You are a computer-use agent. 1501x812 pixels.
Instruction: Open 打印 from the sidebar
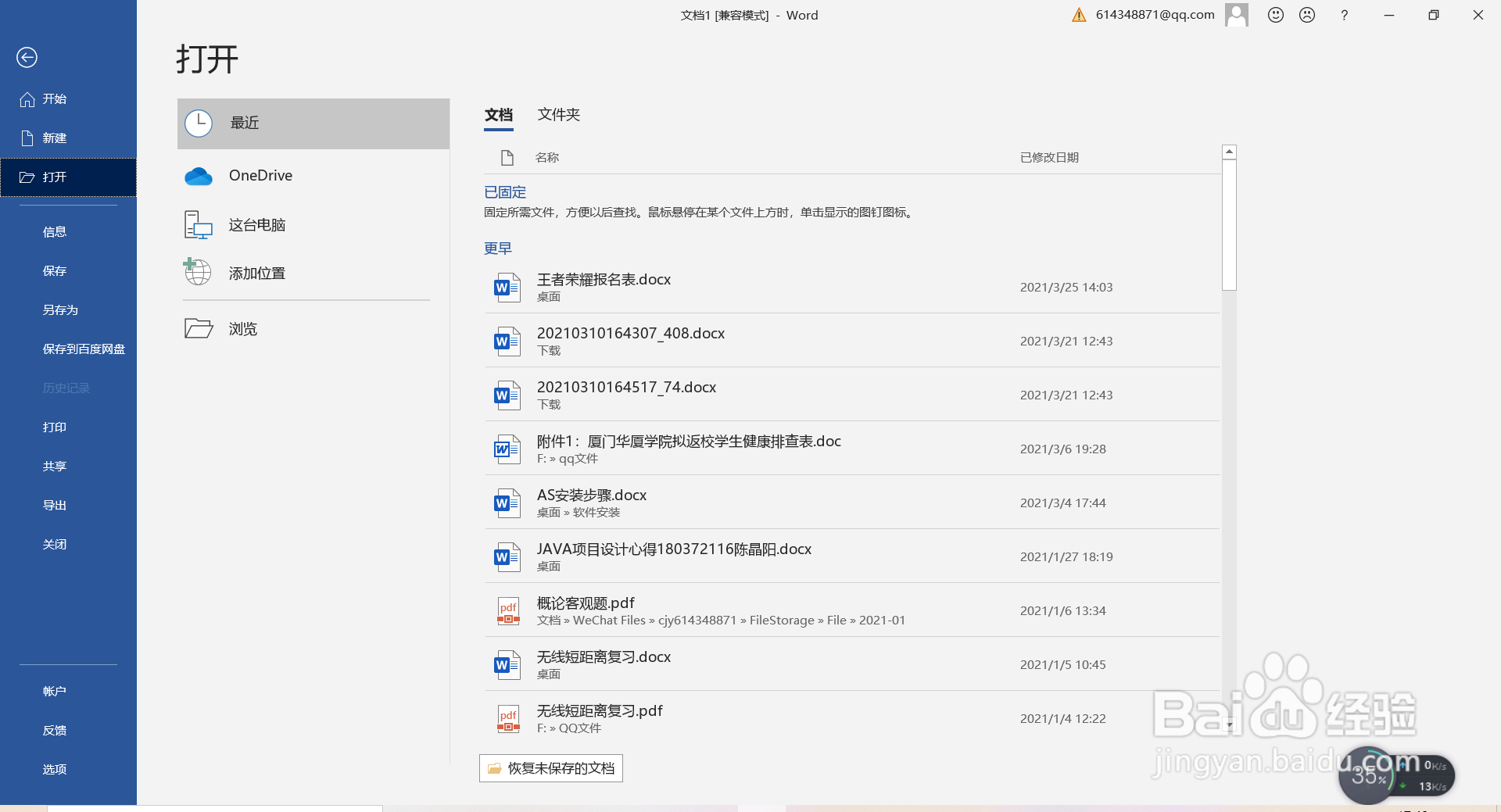55,427
